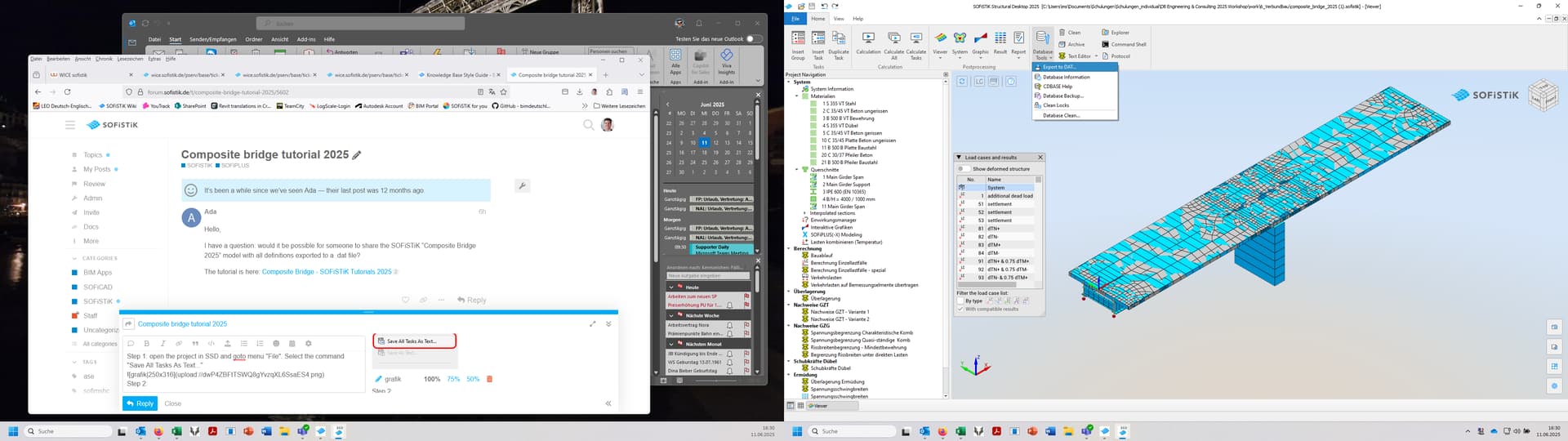Viewport: 1568px width, 441px height.
Task: Start the Calculation ribbon button
Action: pos(868,43)
